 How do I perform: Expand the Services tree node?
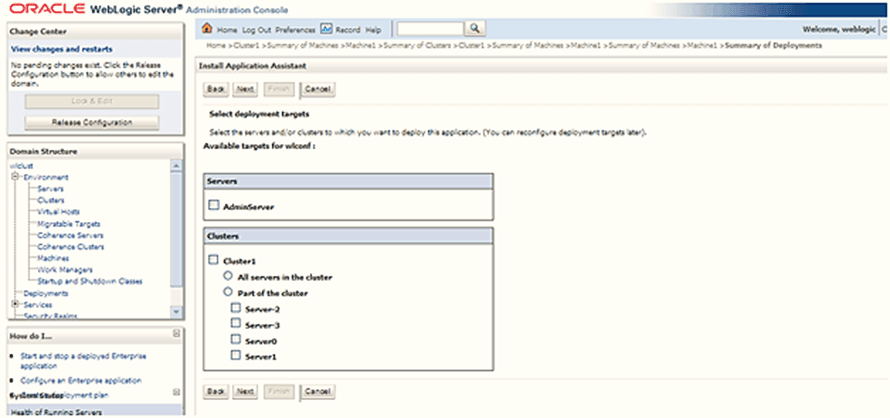point(15,304)
